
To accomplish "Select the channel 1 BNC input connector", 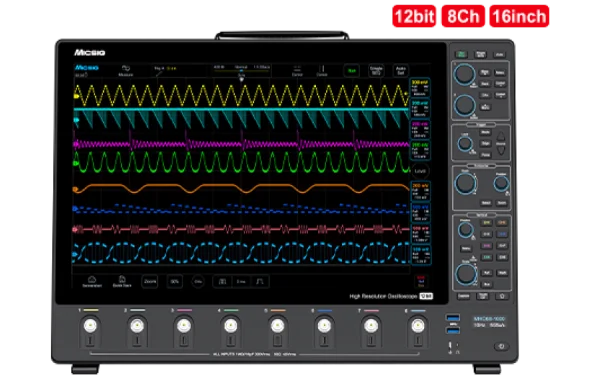I will [x=90, y=326].
